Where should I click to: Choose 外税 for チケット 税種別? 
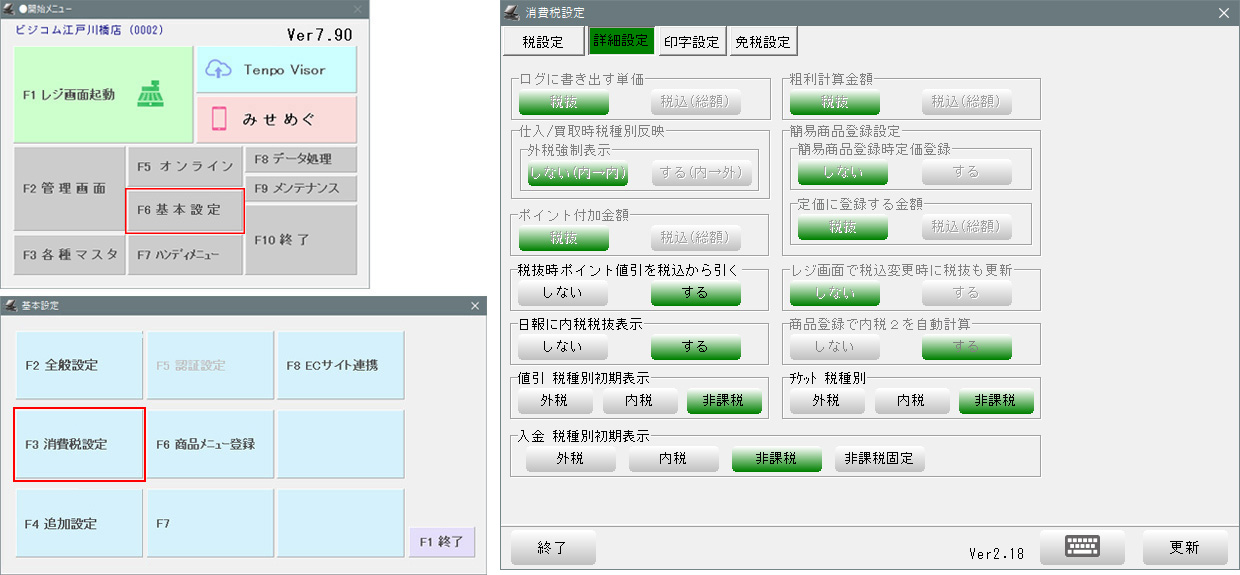click(827, 401)
